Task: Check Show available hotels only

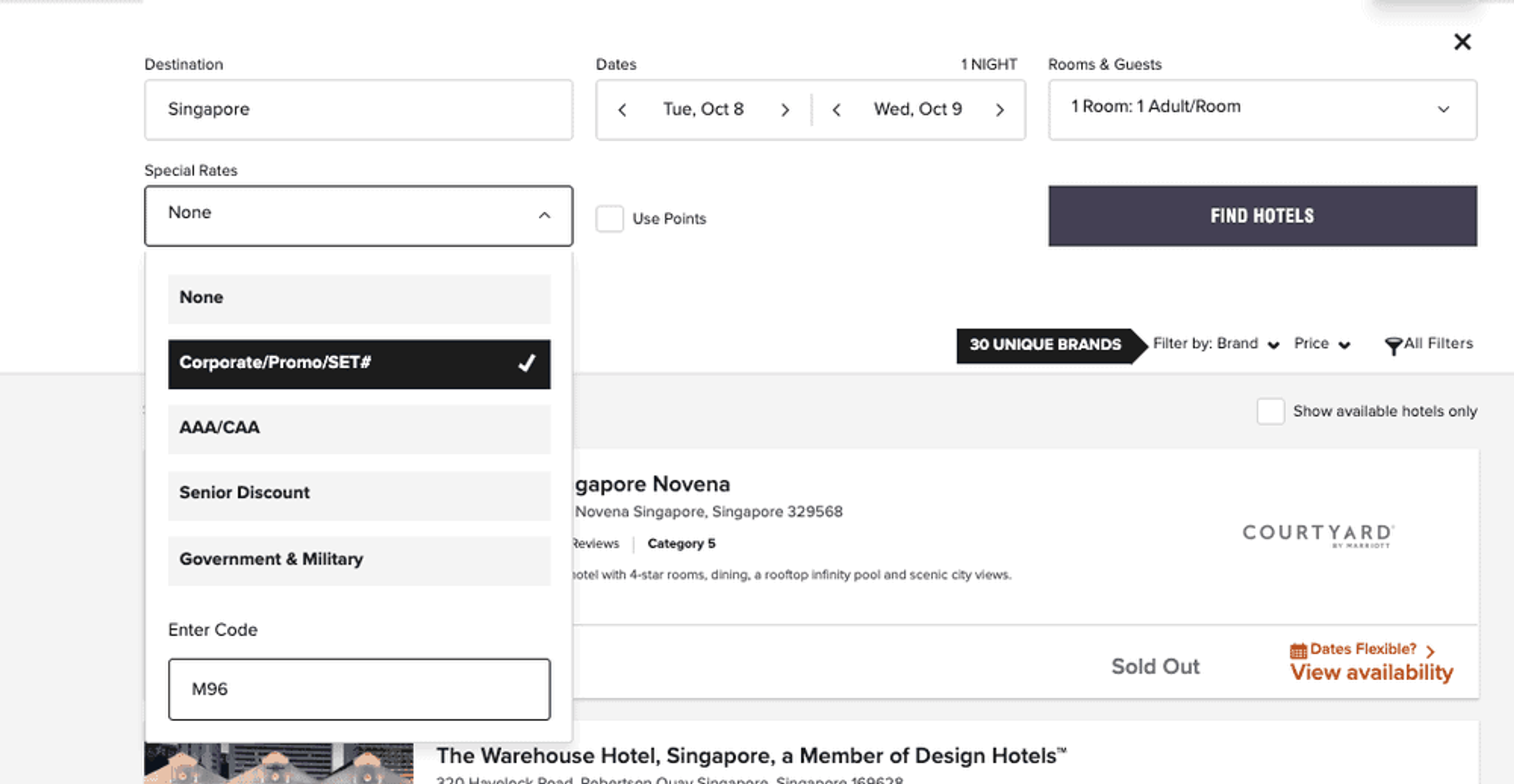Action: tap(1270, 411)
